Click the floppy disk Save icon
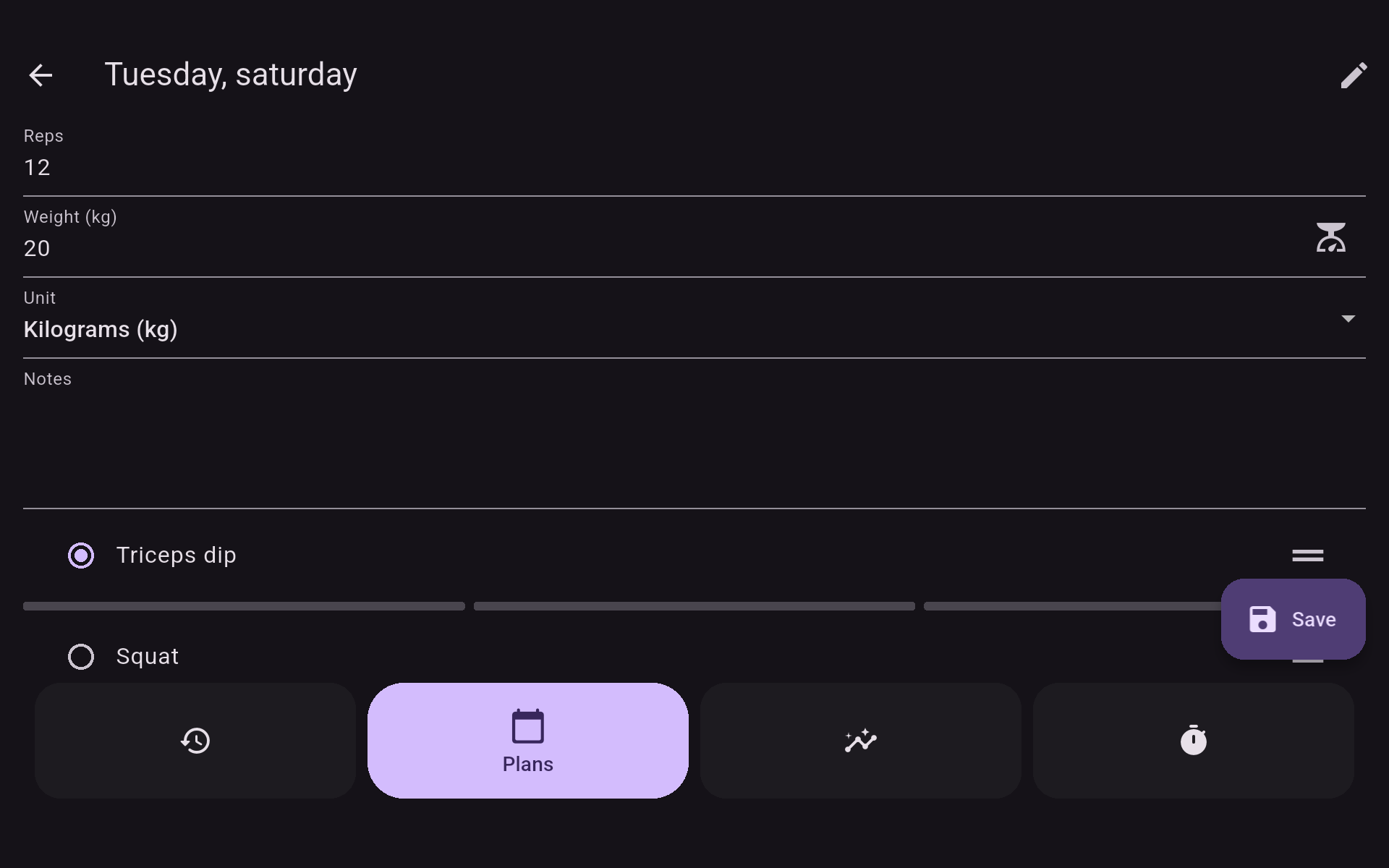The image size is (1389, 868). coord(1262,619)
